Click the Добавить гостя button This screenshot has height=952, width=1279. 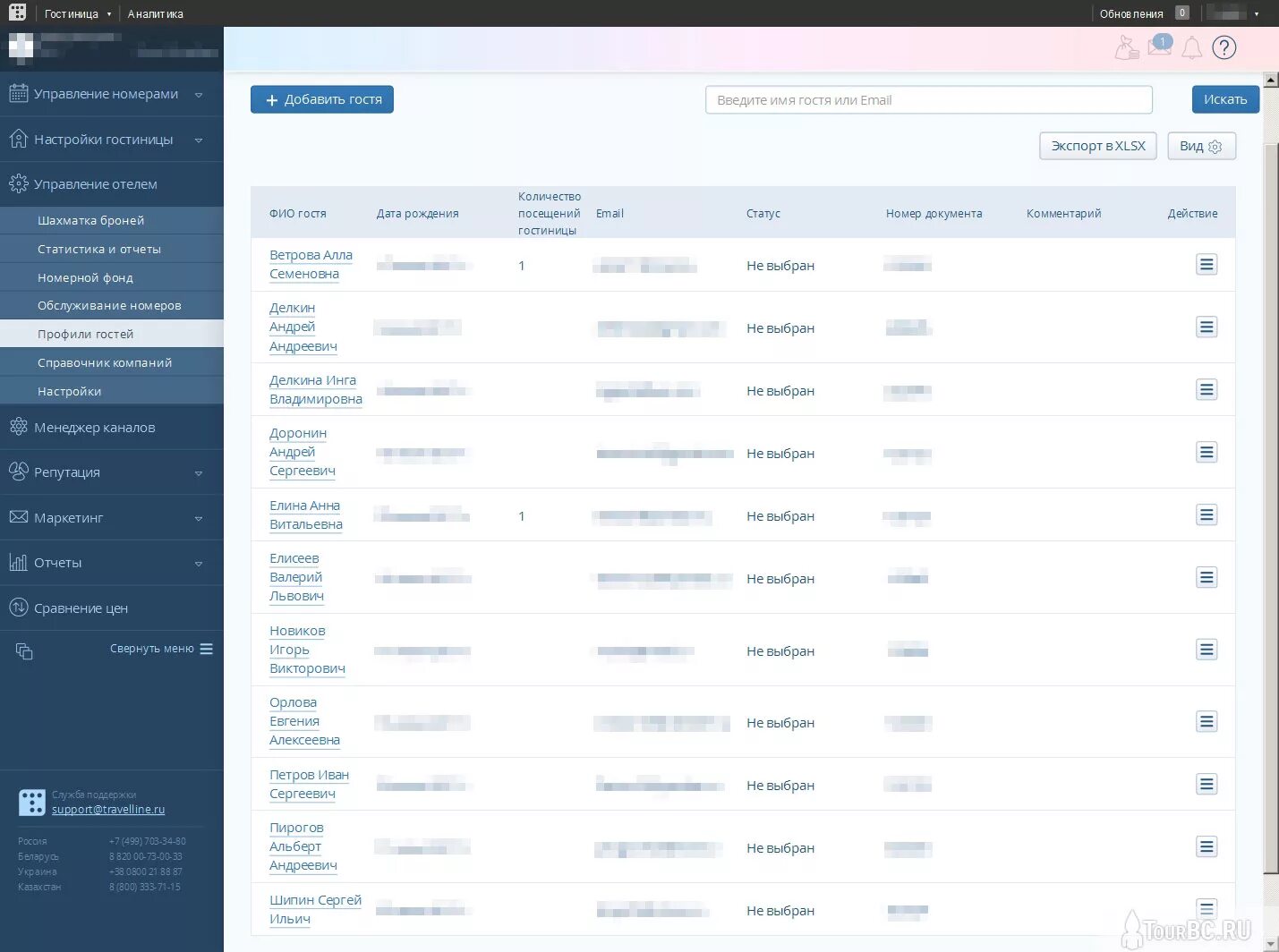tap(322, 99)
